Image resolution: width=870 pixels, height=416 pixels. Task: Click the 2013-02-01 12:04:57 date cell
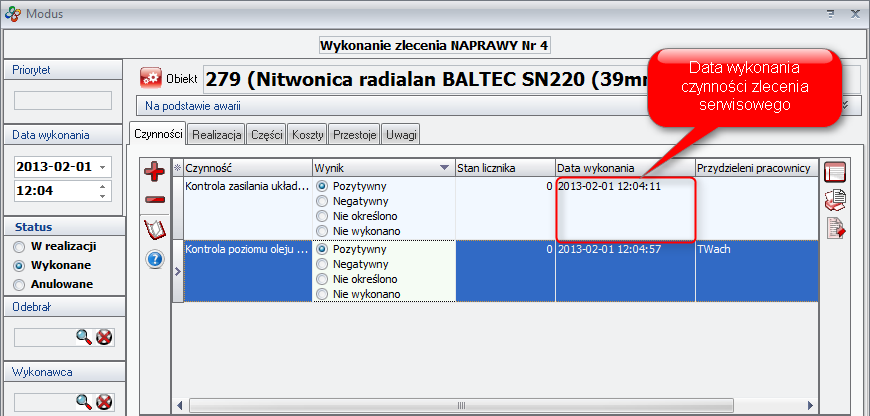click(x=625, y=271)
